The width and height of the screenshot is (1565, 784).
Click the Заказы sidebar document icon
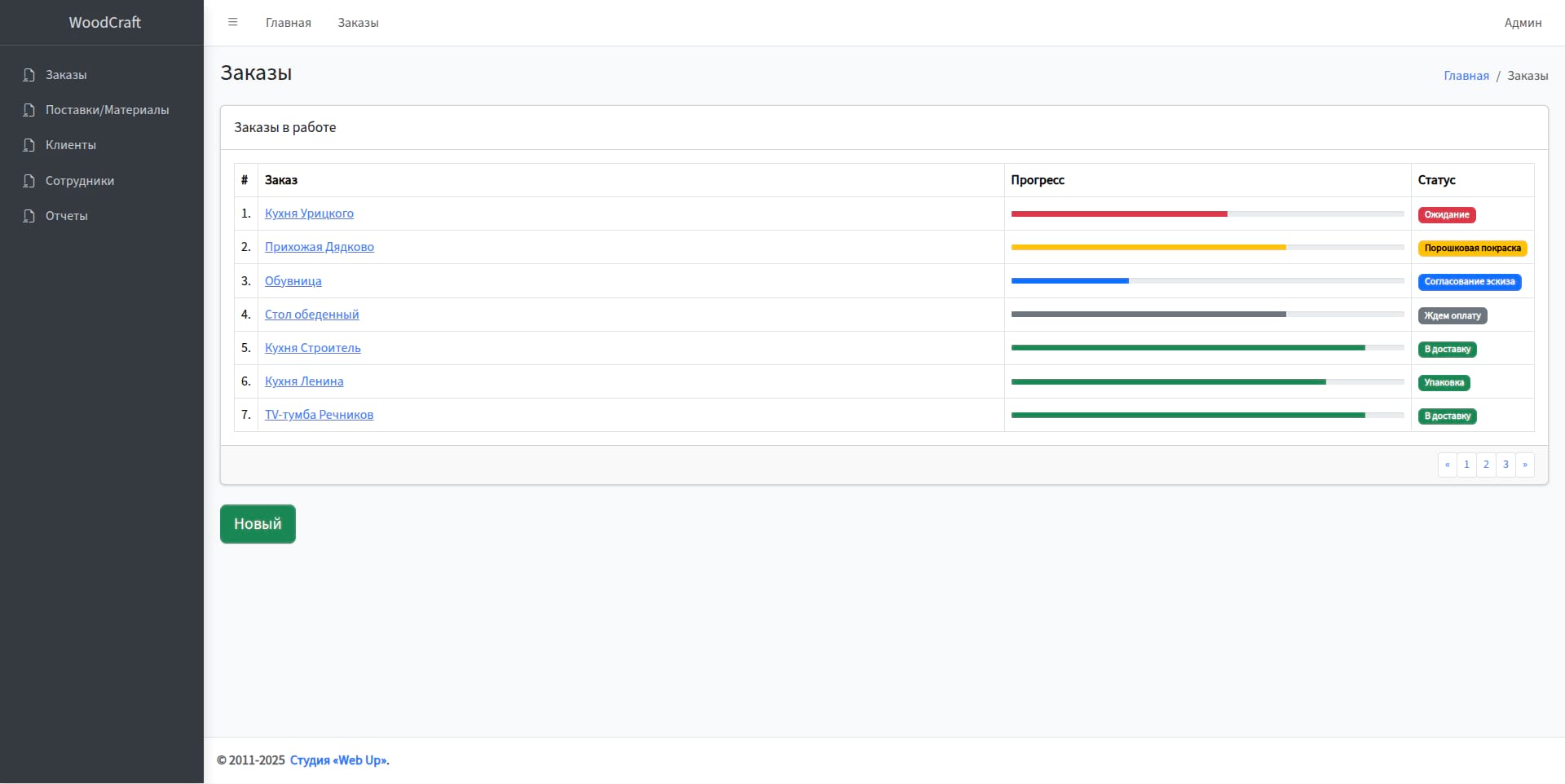tap(29, 75)
